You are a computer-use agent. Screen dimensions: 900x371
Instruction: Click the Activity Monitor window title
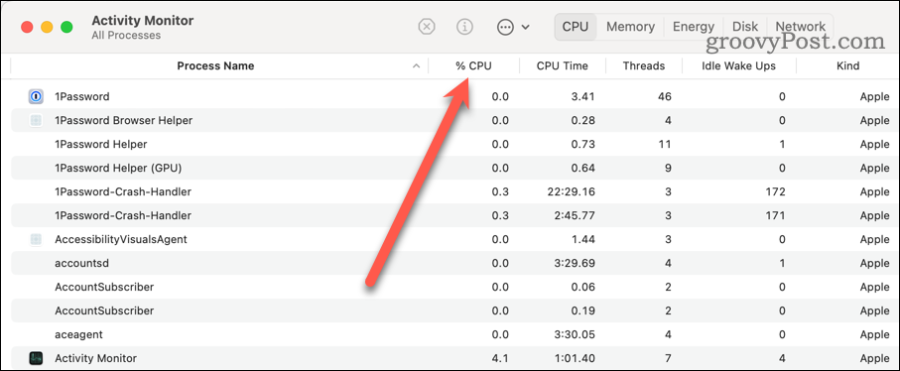(142, 21)
